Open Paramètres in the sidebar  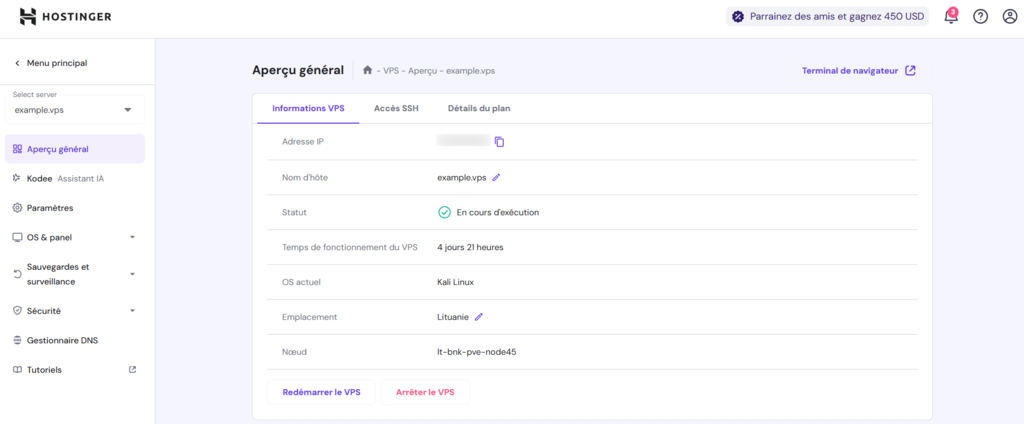point(74,208)
